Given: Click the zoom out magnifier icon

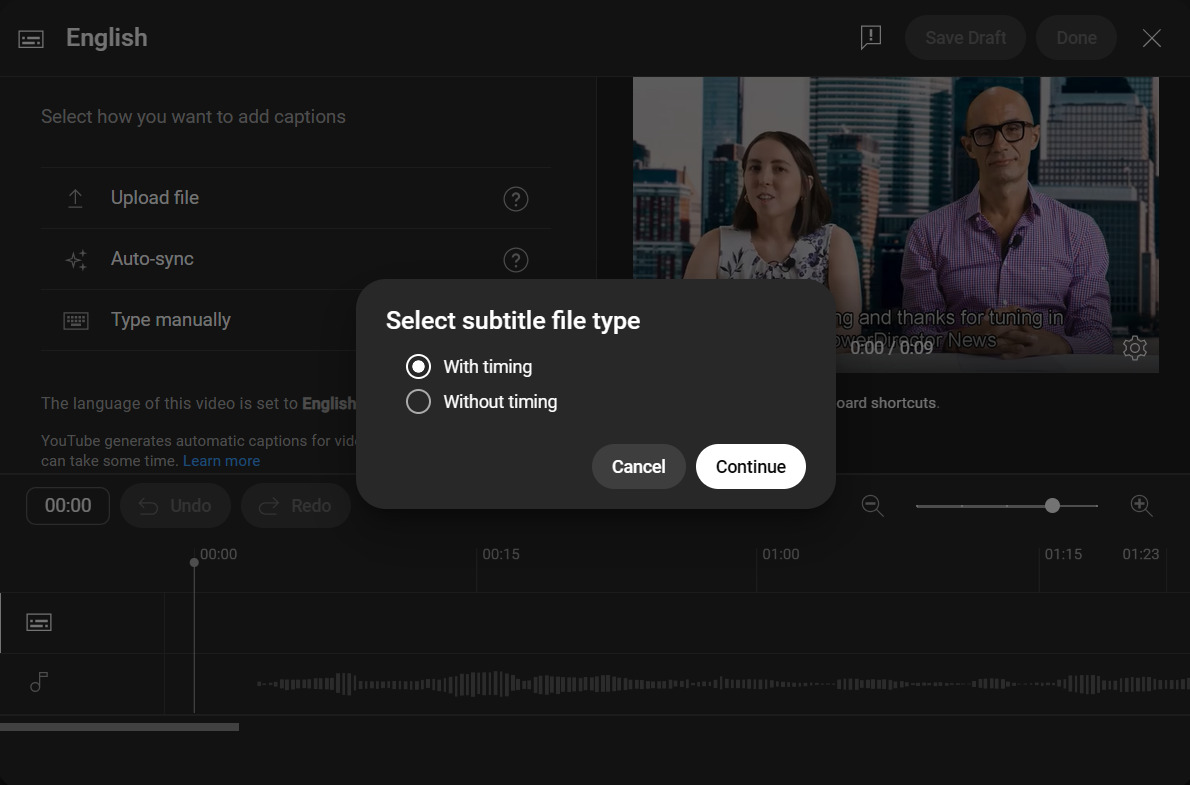Looking at the screenshot, I should [x=872, y=506].
